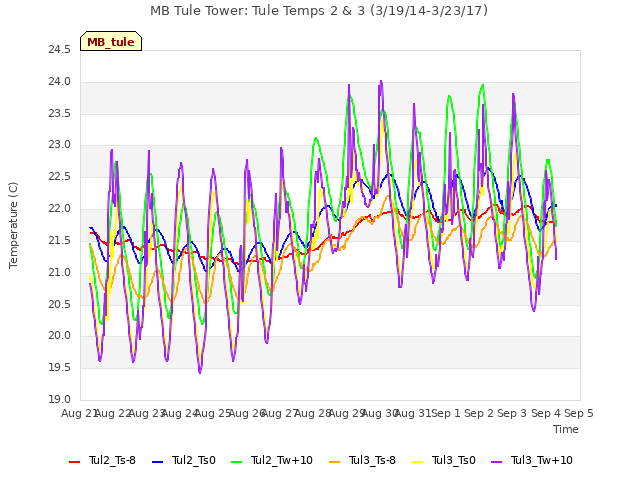Click the 19.0 y-axis tick label
Screen dimensions: 640x480
point(60,400)
